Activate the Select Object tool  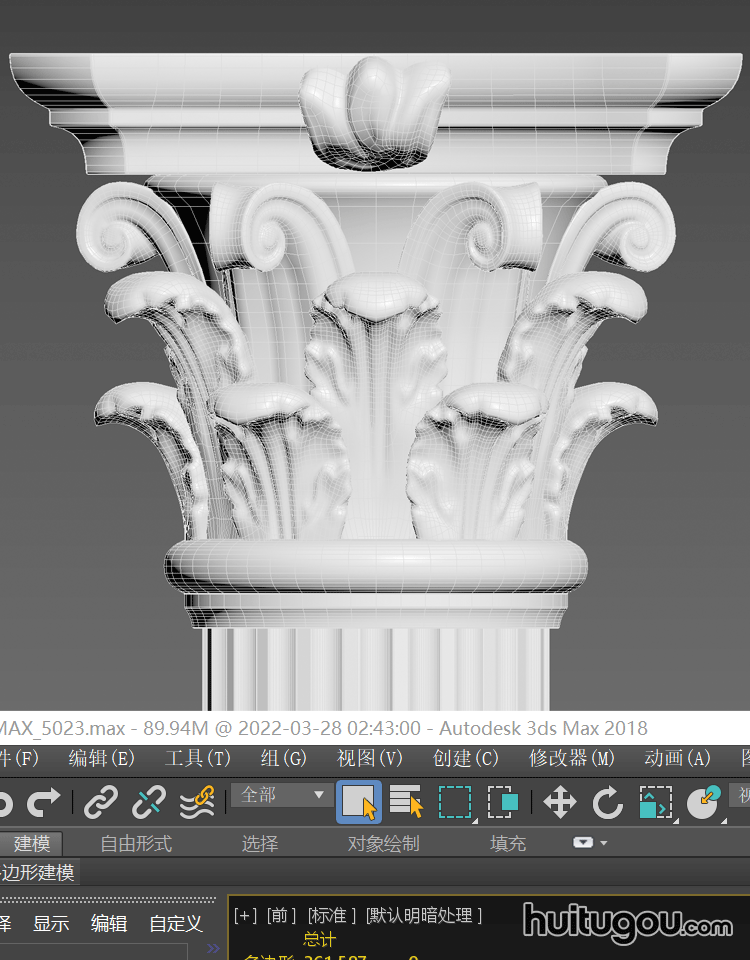pyautogui.click(x=359, y=802)
